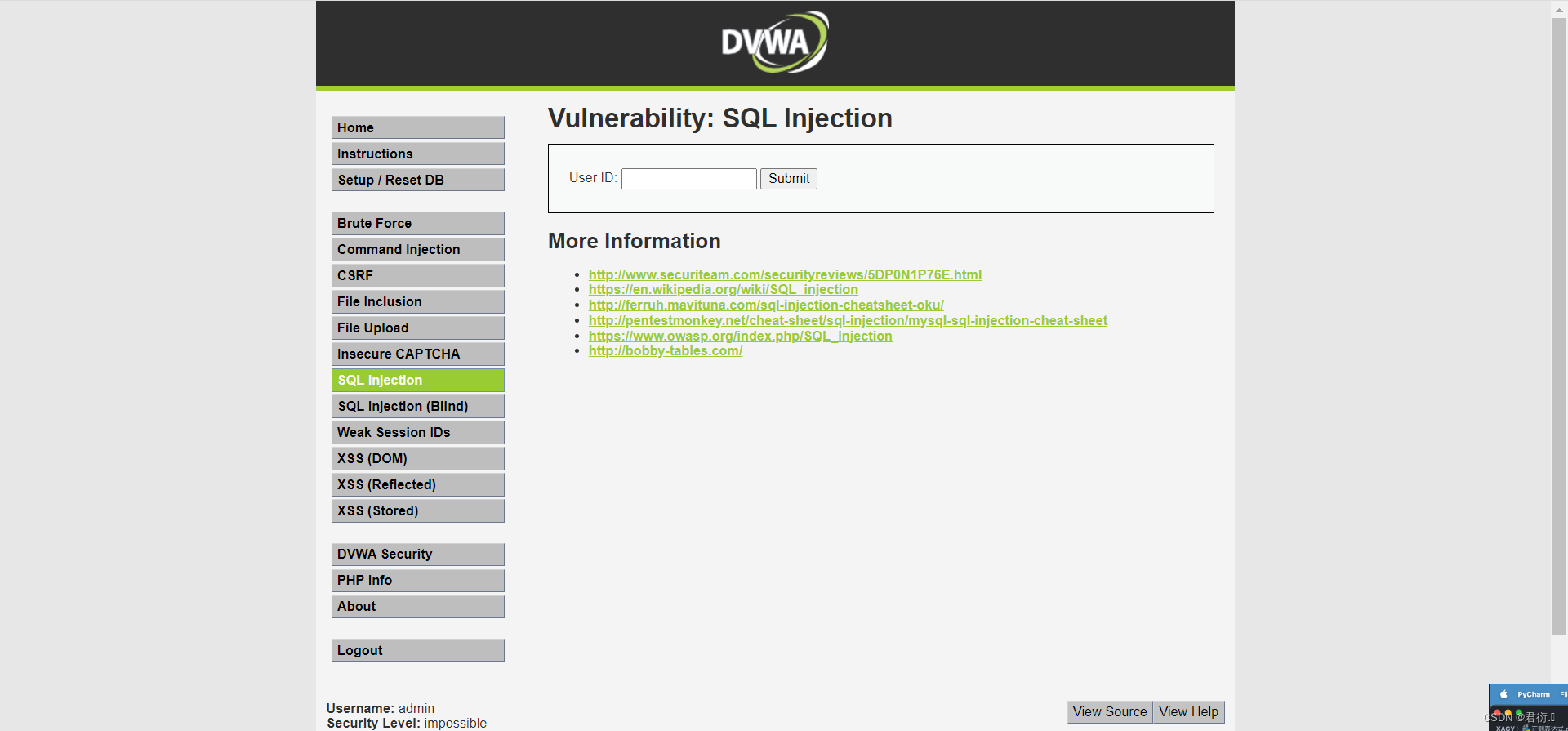The image size is (1568, 731).
Task: Open the Home menu item
Action: click(x=418, y=127)
